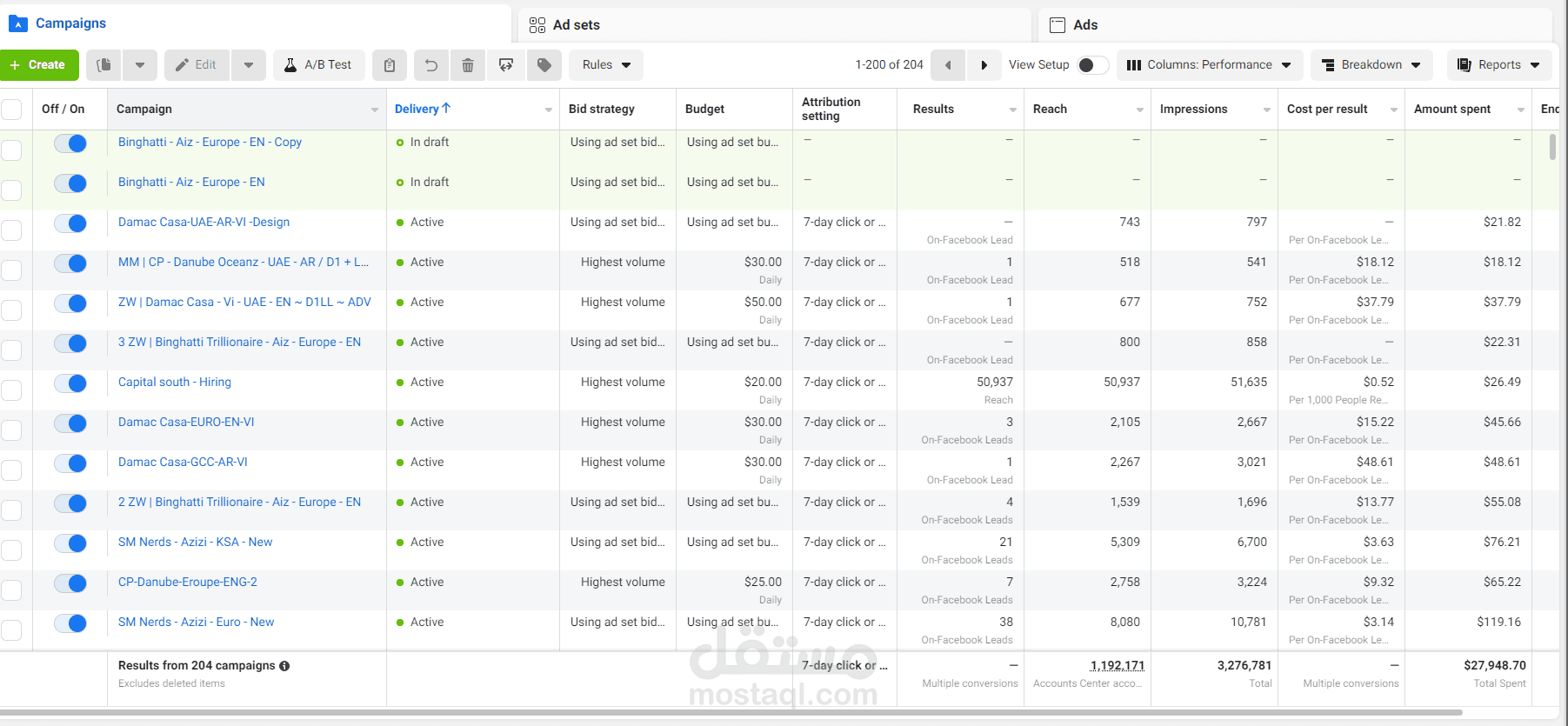Open the Impressions column header menu arrow
1568x726 pixels.
[x=1267, y=110]
